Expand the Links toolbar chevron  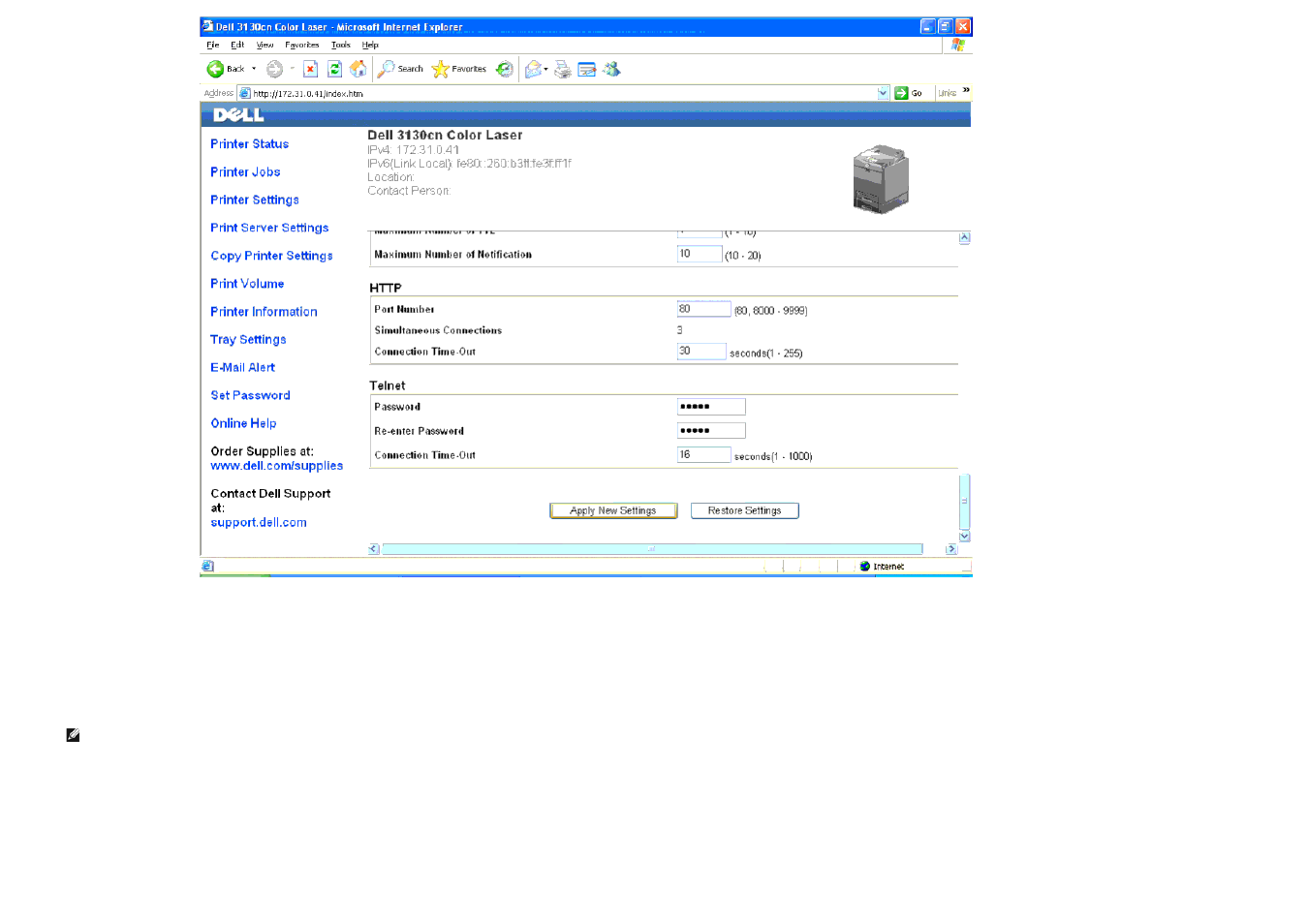(966, 90)
